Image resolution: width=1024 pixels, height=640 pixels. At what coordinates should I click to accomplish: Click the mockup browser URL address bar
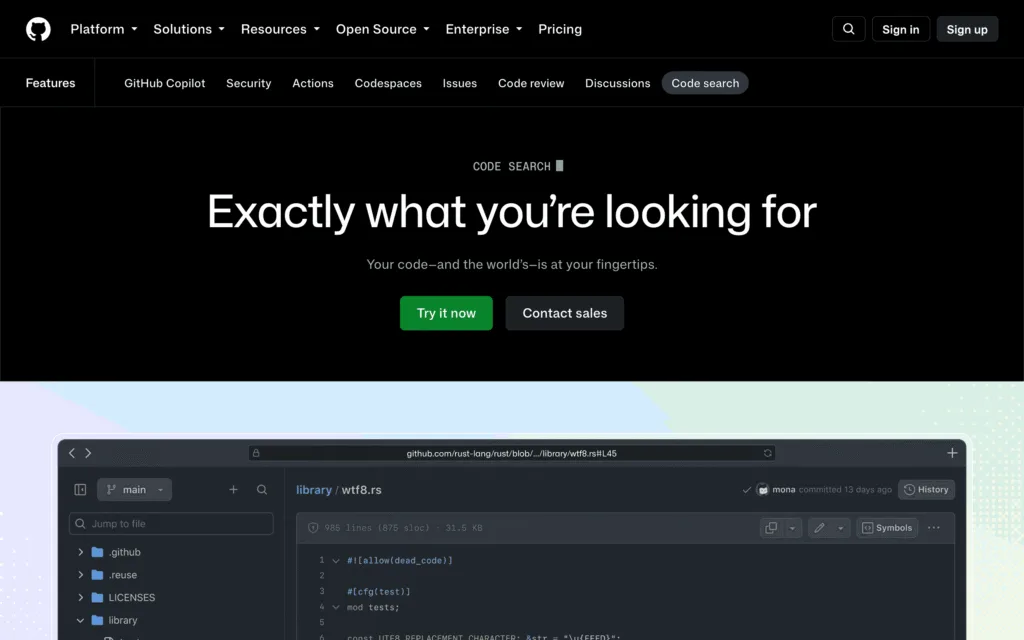(x=511, y=453)
